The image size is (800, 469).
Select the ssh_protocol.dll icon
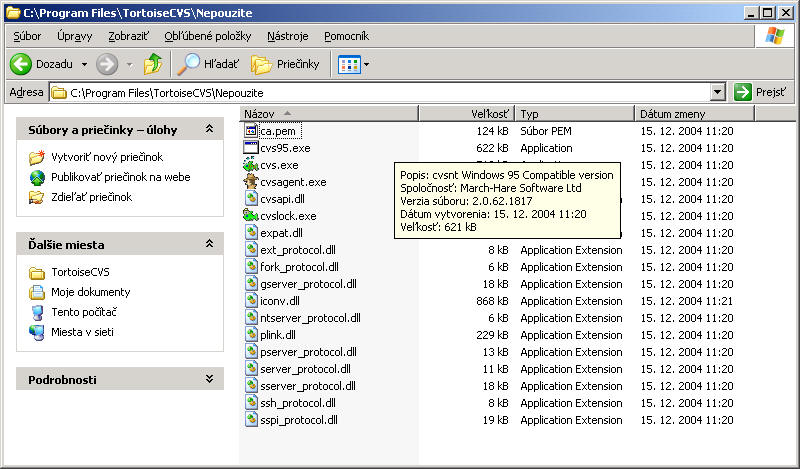pyautogui.click(x=251, y=403)
